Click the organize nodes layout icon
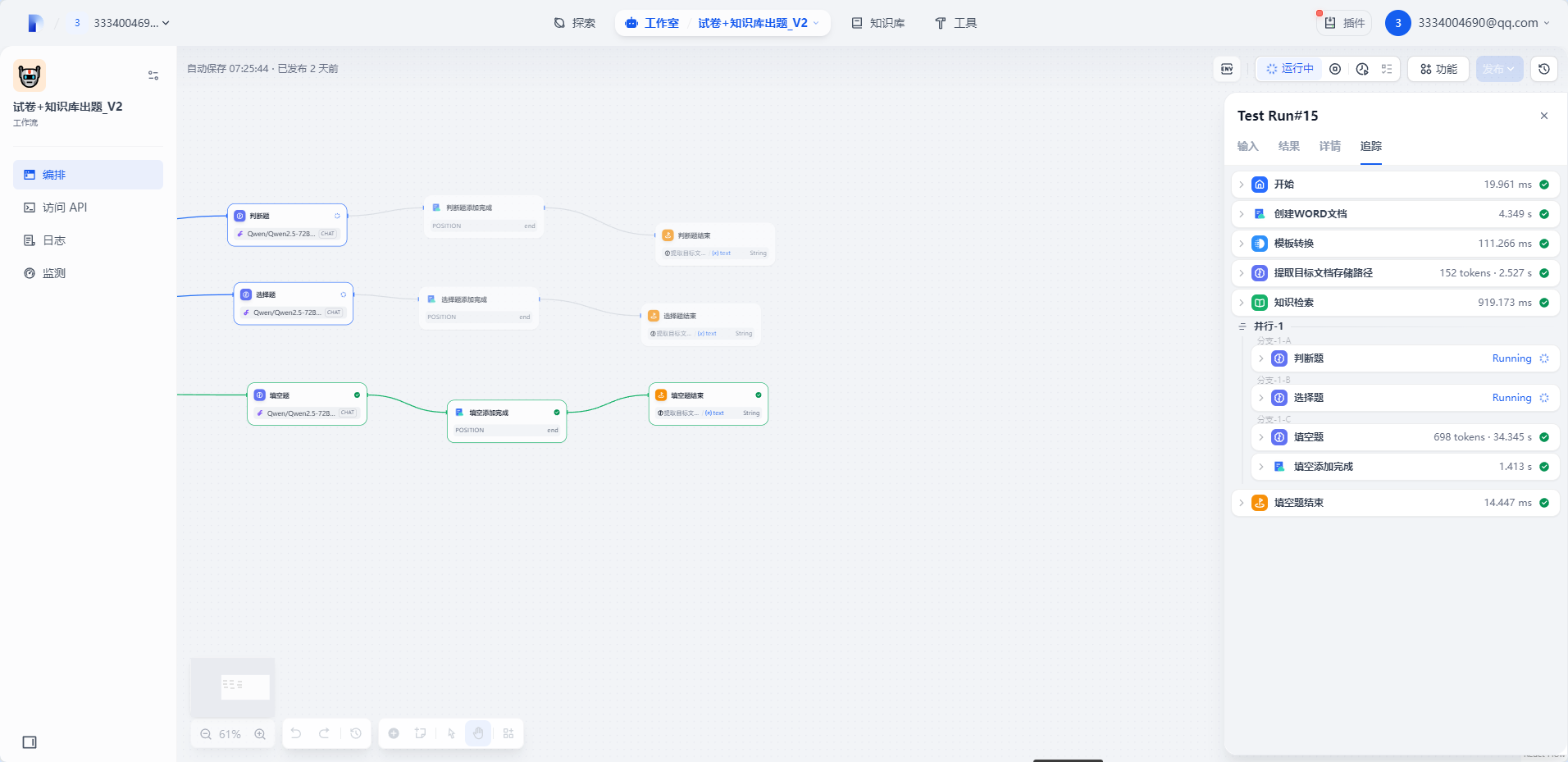Image resolution: width=1568 pixels, height=762 pixels. pos(508,733)
